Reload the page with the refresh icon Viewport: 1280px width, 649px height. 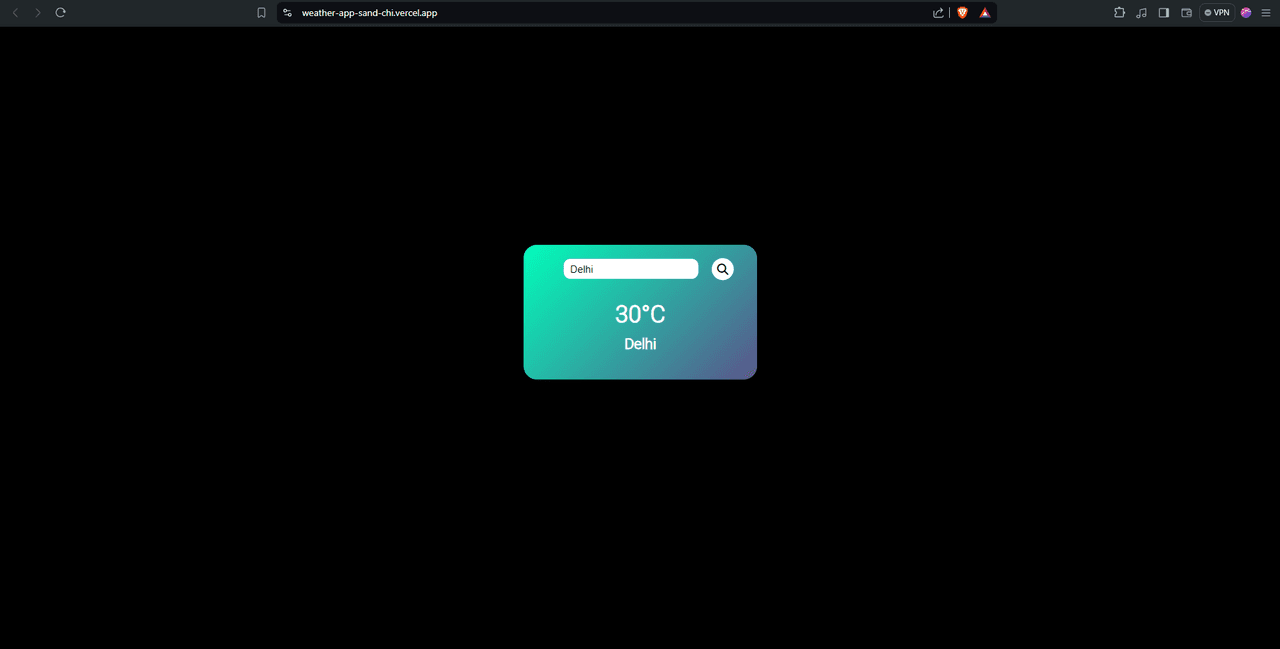click(x=60, y=13)
